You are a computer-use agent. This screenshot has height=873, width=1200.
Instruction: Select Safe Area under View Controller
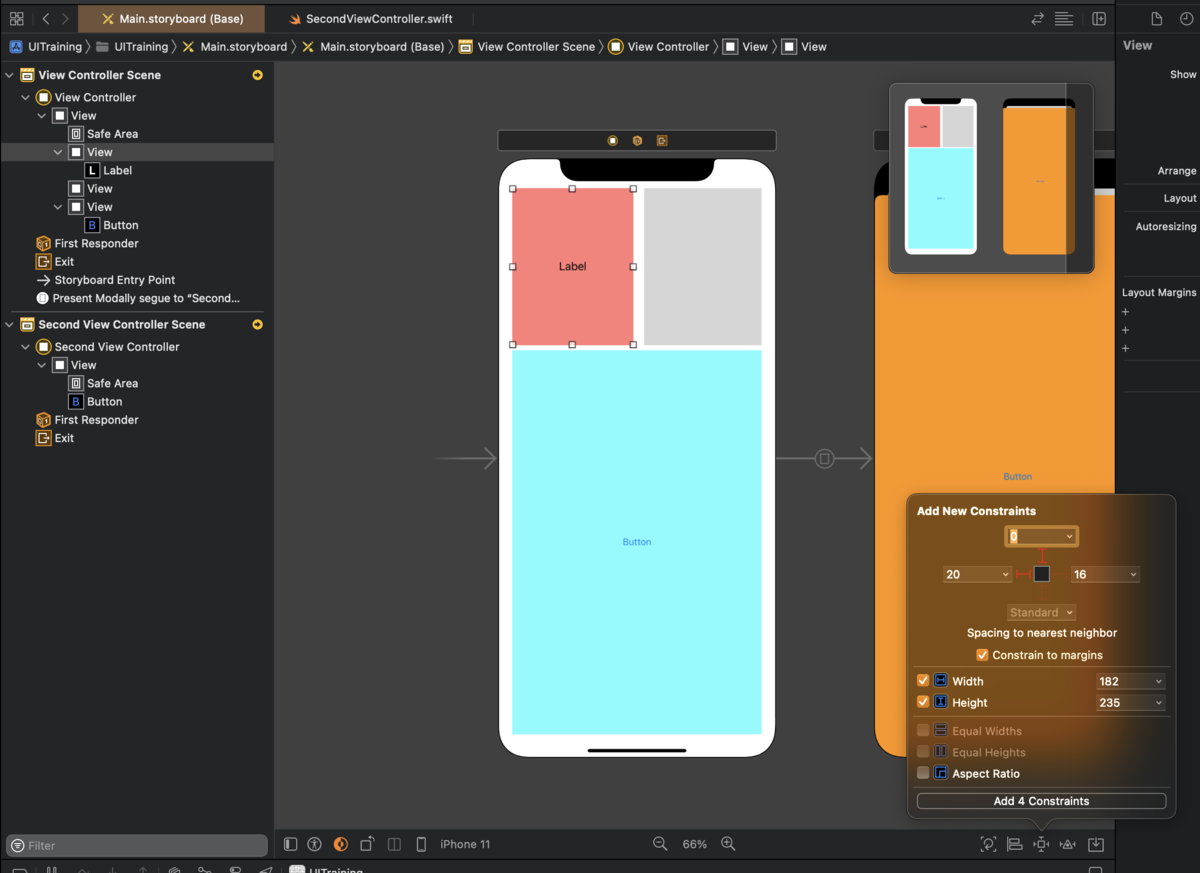click(103, 134)
